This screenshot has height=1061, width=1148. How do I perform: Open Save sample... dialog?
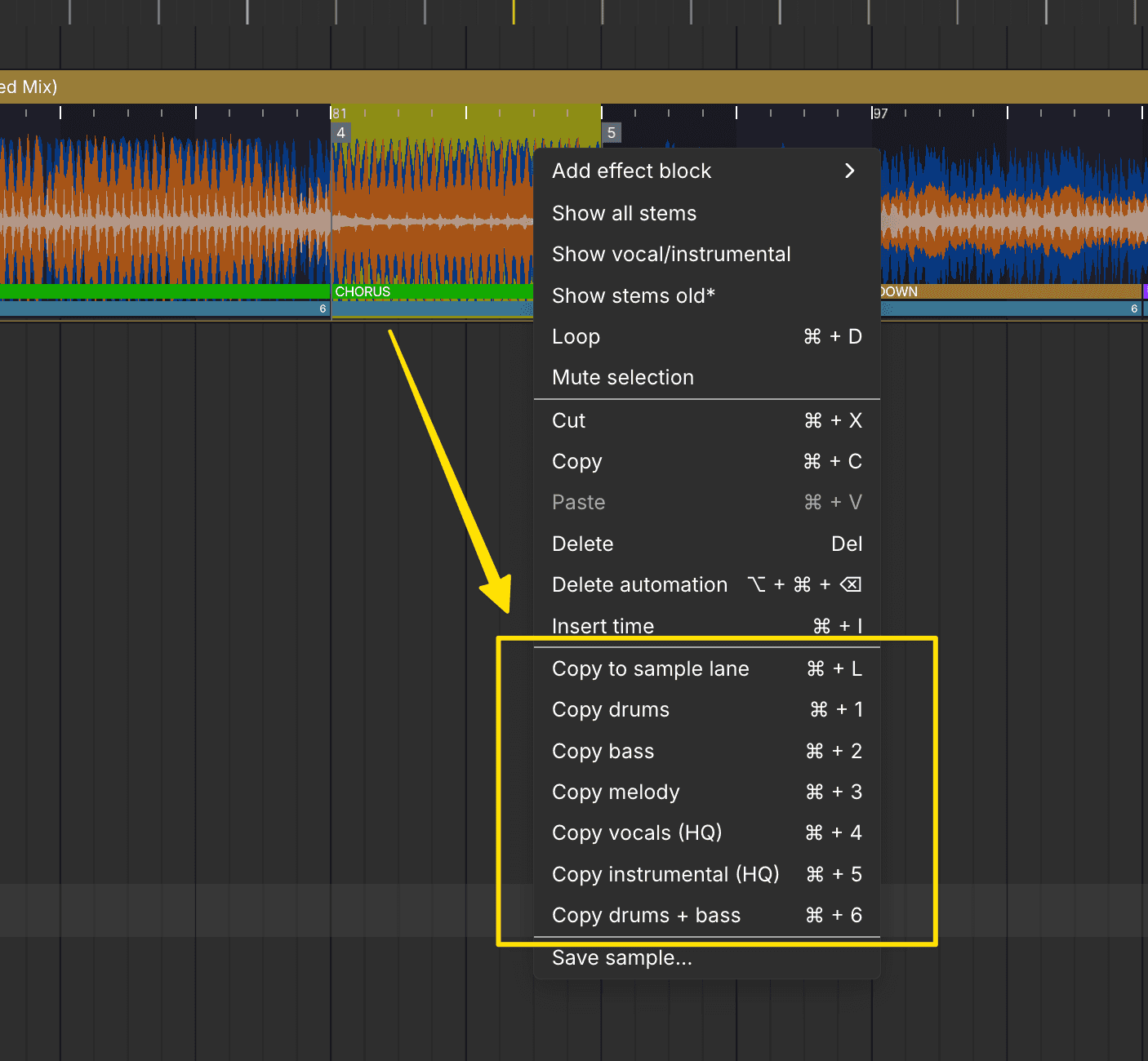point(622,958)
